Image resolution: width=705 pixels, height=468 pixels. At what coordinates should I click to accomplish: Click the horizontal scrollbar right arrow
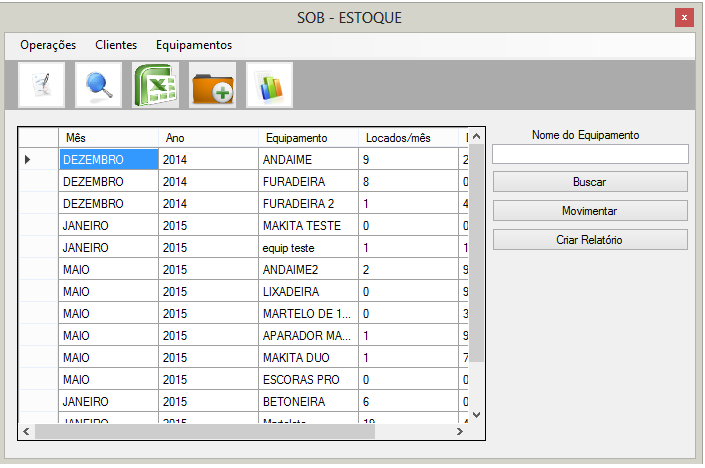(460, 432)
